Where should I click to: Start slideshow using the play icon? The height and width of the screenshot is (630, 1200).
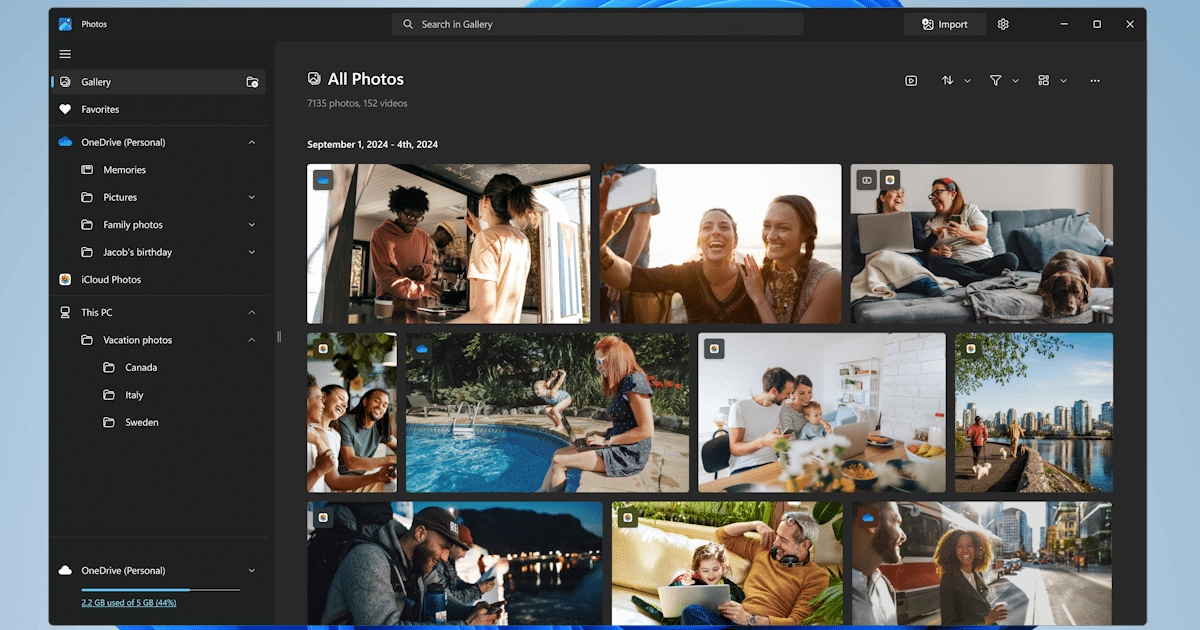(x=911, y=81)
